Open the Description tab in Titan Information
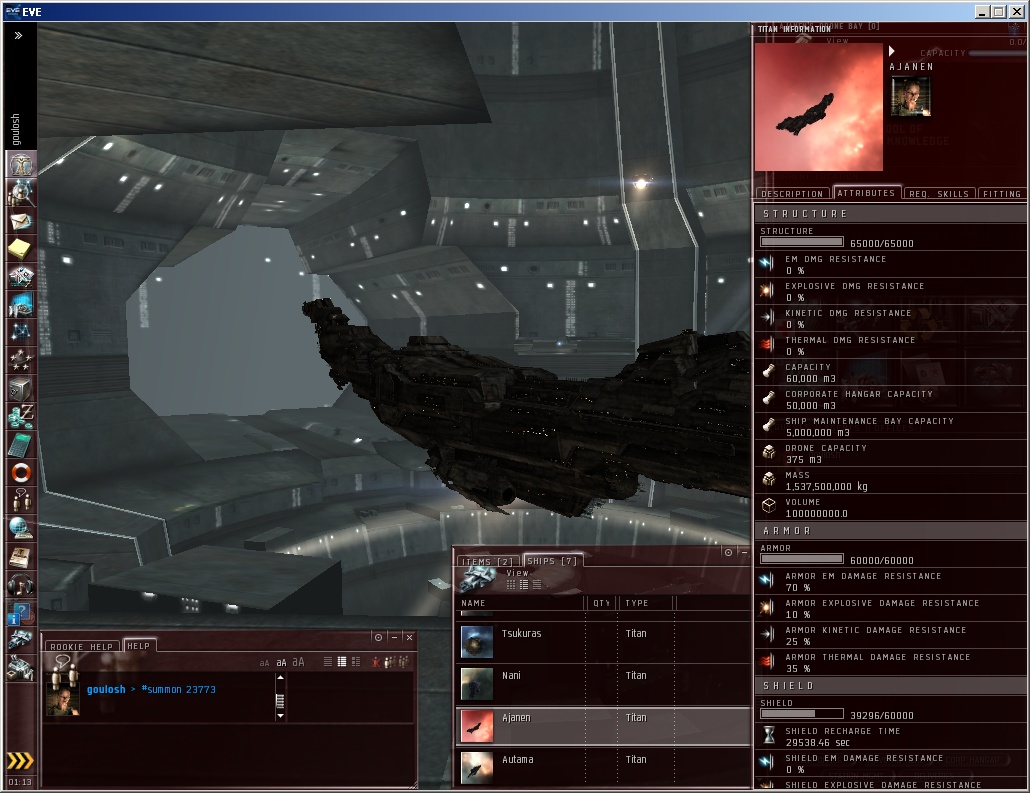Image resolution: width=1030 pixels, height=793 pixels. (792, 194)
